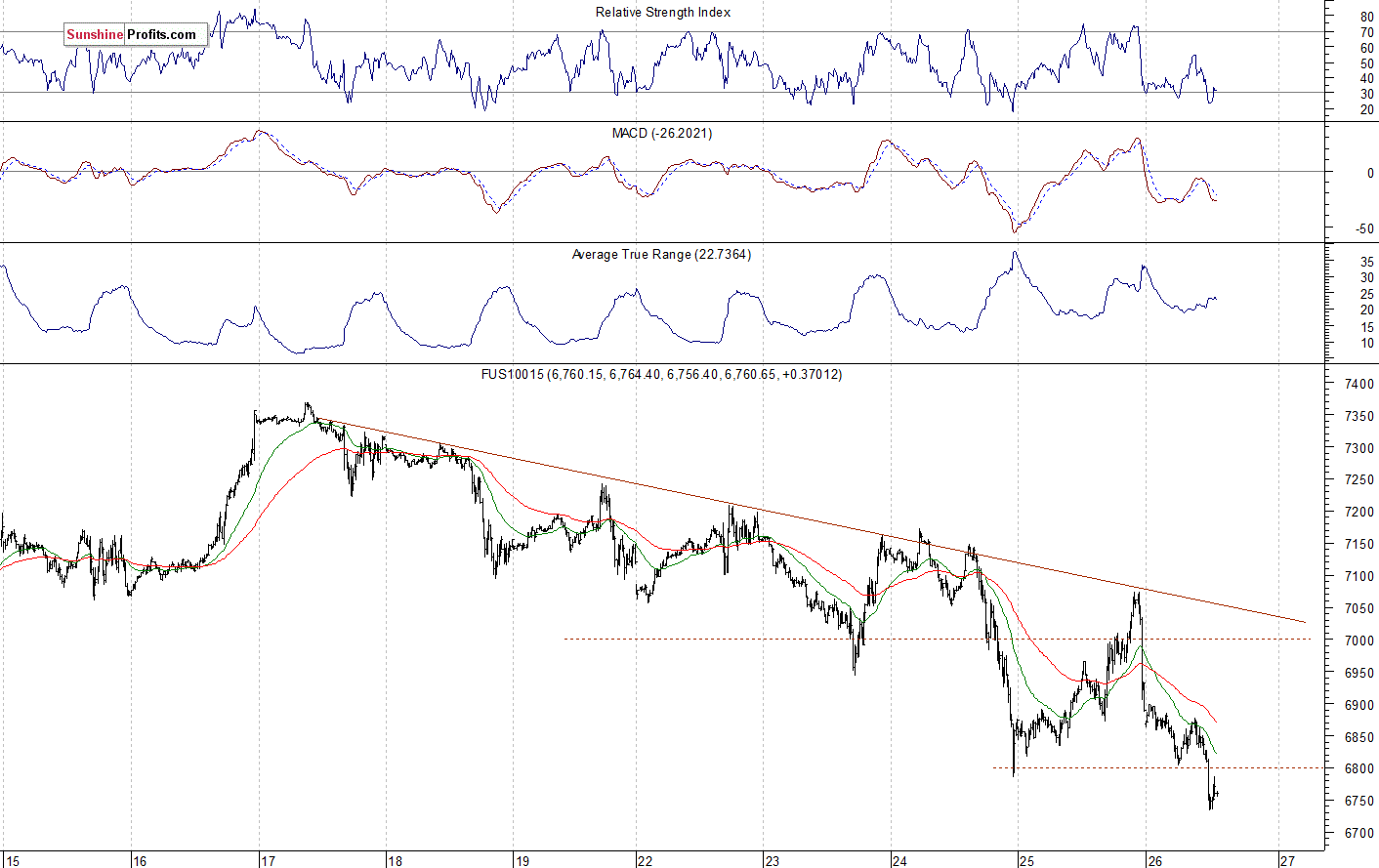Click the date 16 on time axis
Image resolution: width=1379 pixels, height=868 pixels.
point(140,861)
